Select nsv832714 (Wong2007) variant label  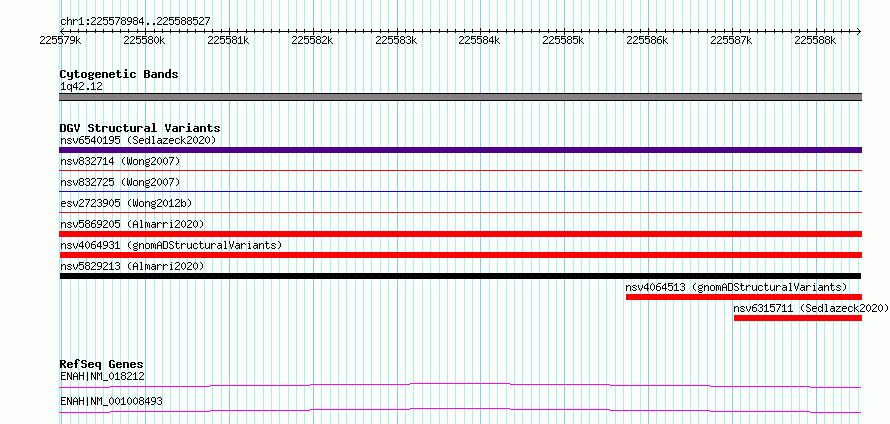point(120,161)
